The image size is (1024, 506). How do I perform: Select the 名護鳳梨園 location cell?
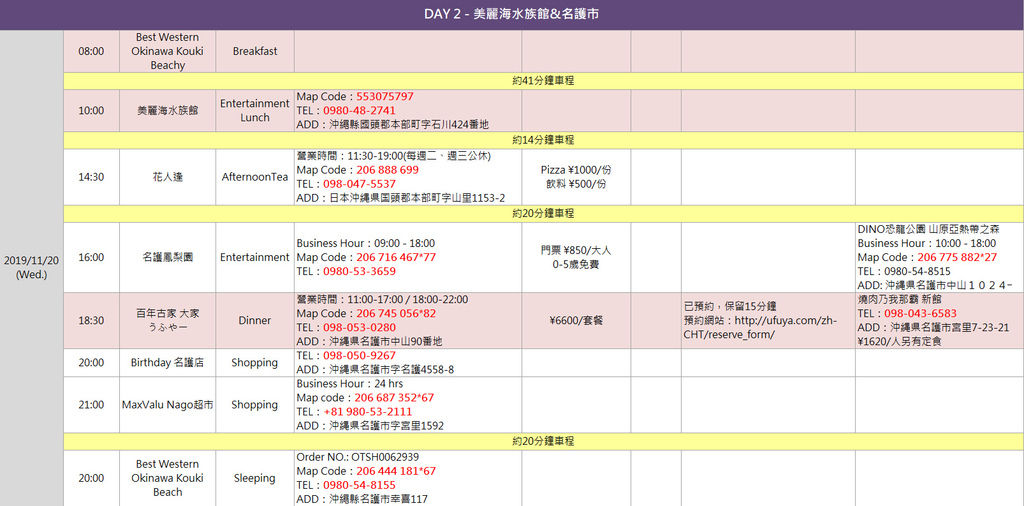click(x=167, y=257)
